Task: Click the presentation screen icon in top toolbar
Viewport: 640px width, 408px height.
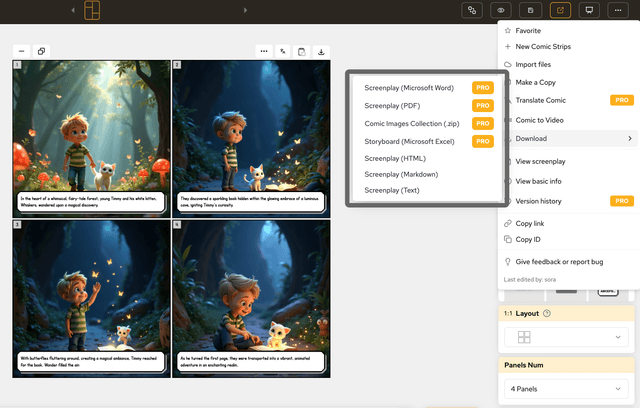Action: pos(589,10)
